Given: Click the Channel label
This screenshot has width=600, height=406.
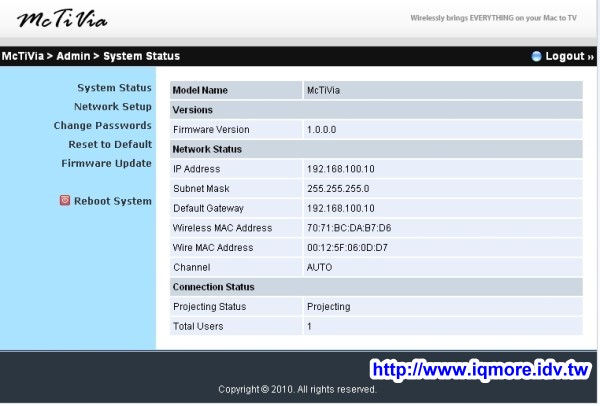Looking at the screenshot, I should click(x=192, y=267).
